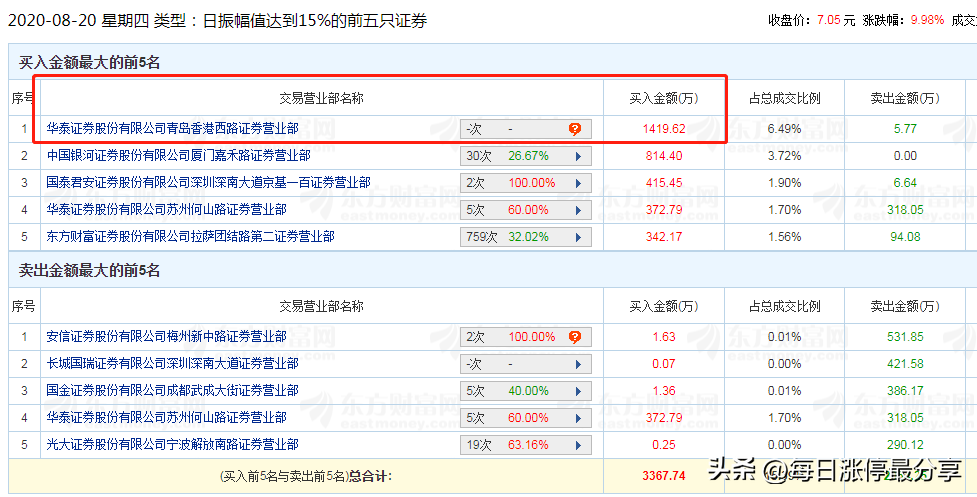This screenshot has height=497, width=977.
Task: Click arrow icon in 长城国瑞证券 row
Action: pos(578,364)
